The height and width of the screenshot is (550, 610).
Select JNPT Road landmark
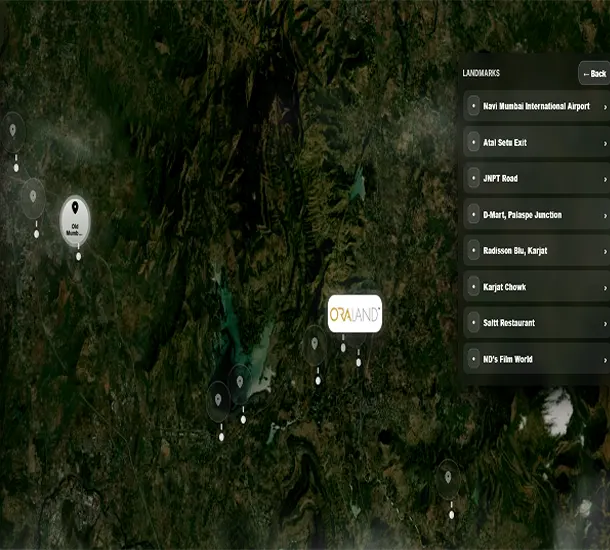536,178
